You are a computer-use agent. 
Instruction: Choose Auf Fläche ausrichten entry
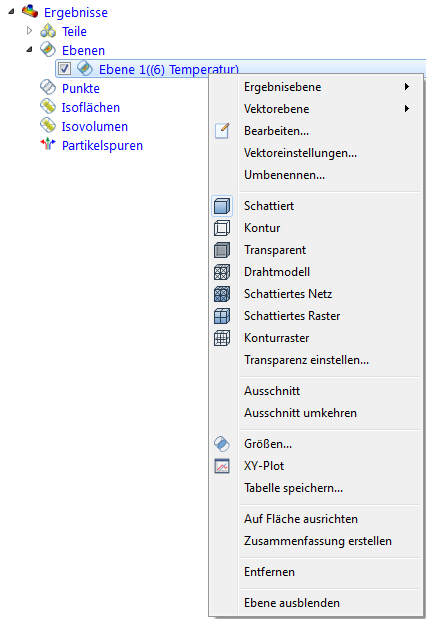point(316,519)
